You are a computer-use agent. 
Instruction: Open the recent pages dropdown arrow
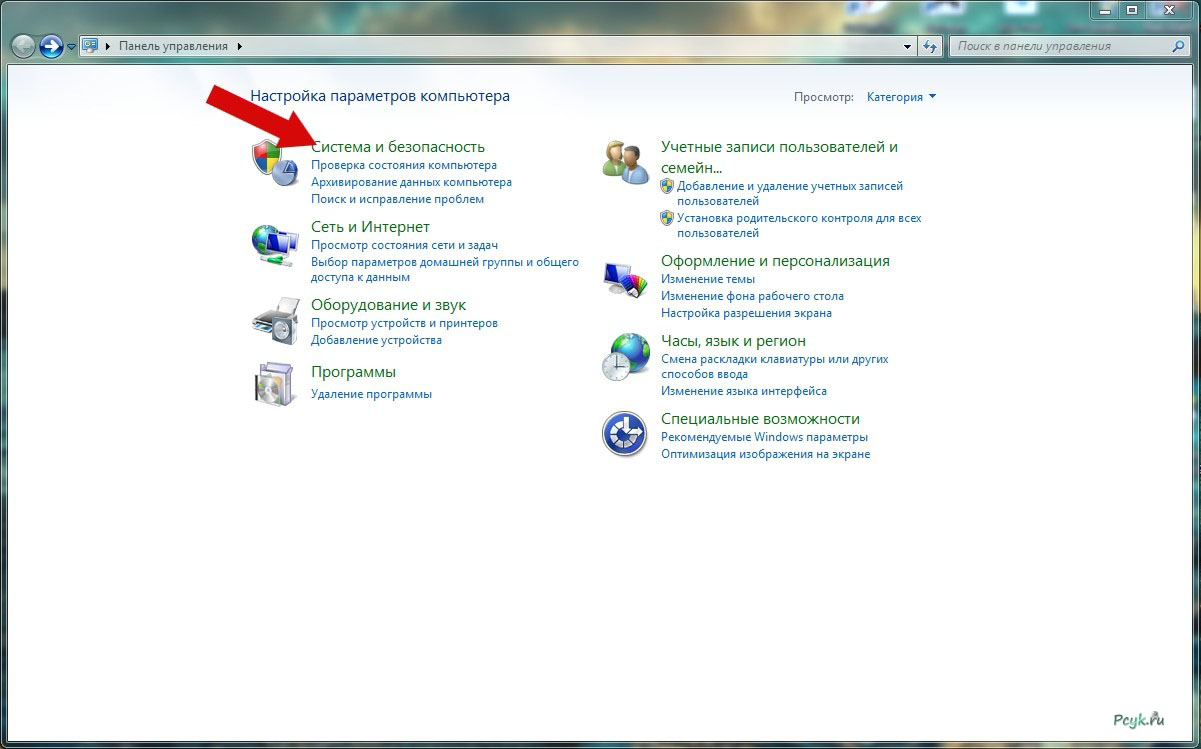coord(71,47)
